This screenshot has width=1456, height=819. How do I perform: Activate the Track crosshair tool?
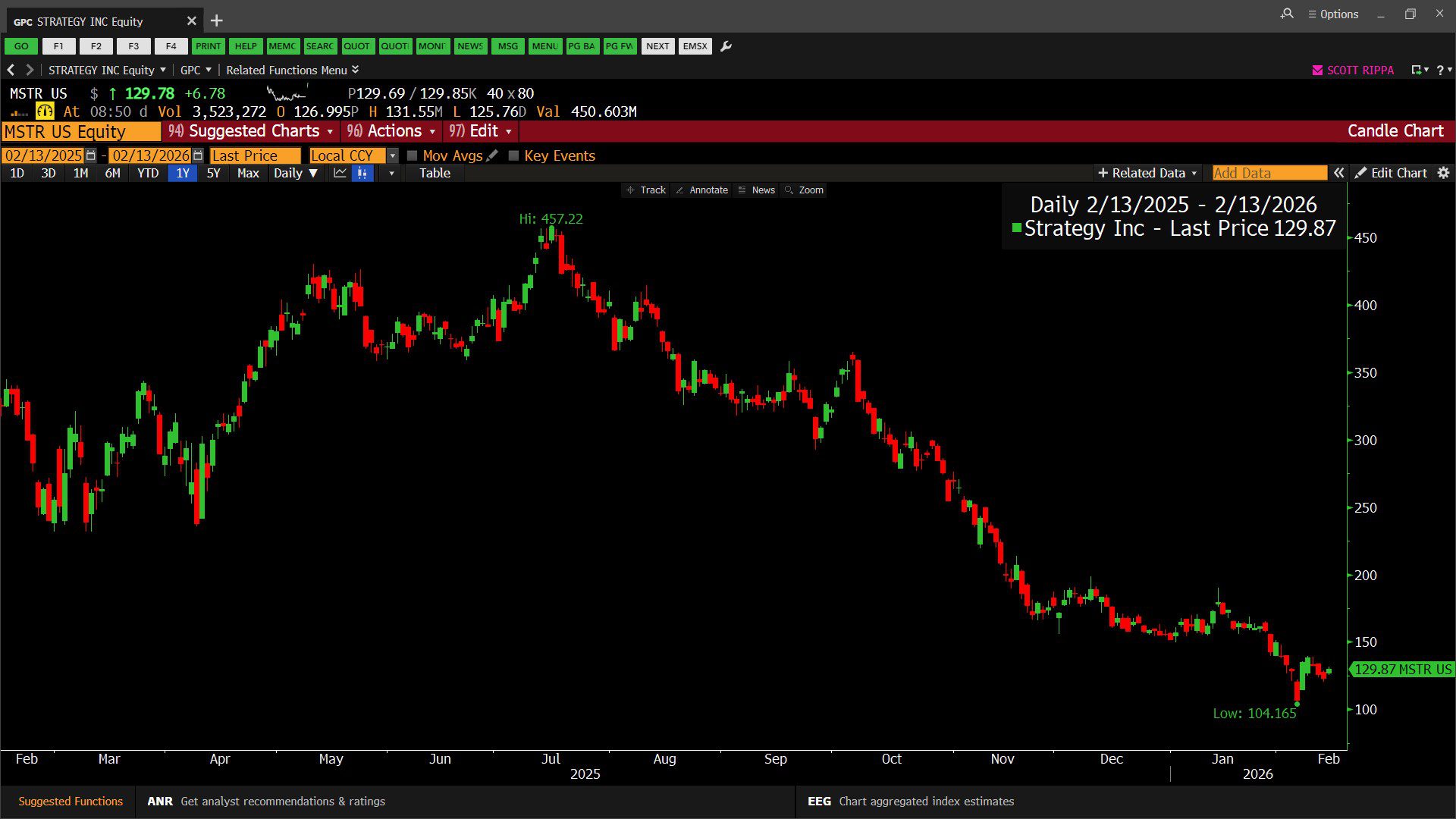[x=646, y=190]
